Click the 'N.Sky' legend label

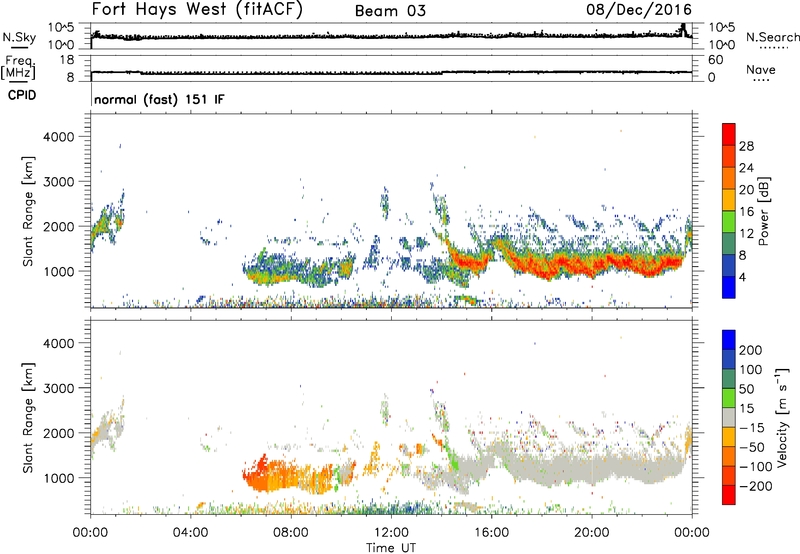tap(19, 38)
